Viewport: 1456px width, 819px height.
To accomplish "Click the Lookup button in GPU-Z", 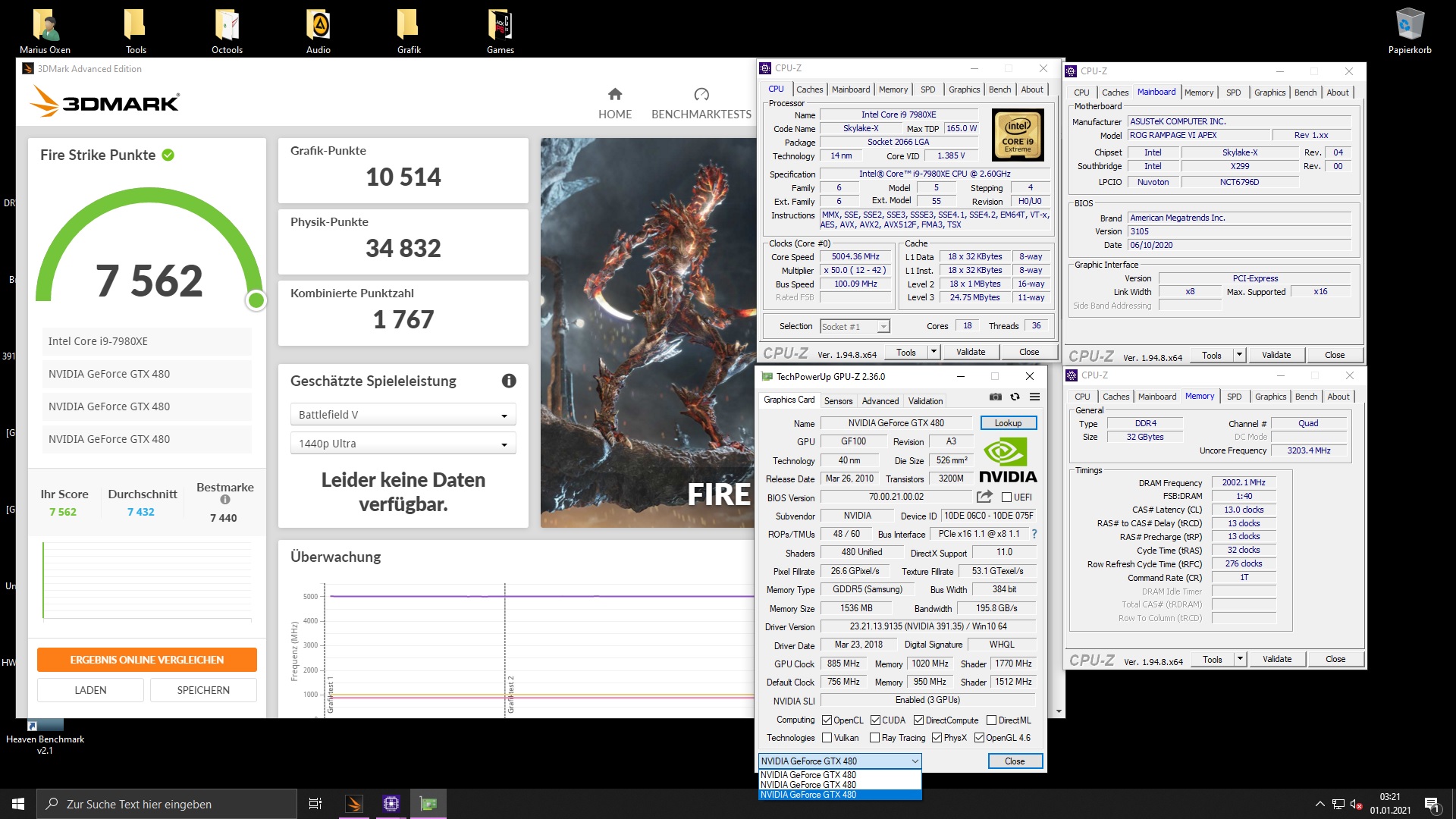I will tap(1008, 423).
